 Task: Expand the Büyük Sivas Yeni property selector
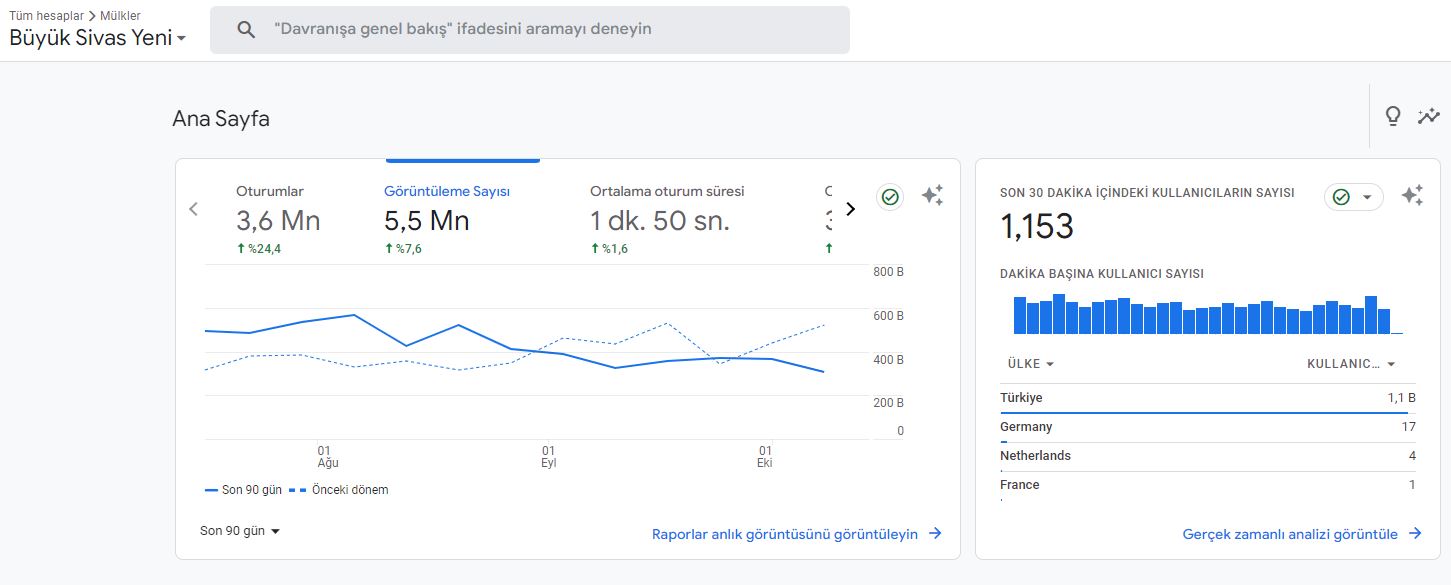click(98, 38)
